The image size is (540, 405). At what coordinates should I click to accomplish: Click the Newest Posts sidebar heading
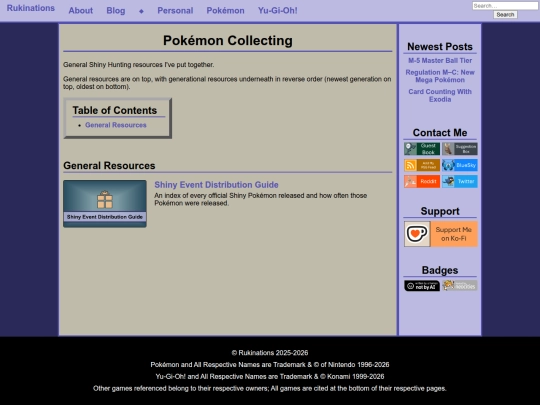click(x=440, y=46)
